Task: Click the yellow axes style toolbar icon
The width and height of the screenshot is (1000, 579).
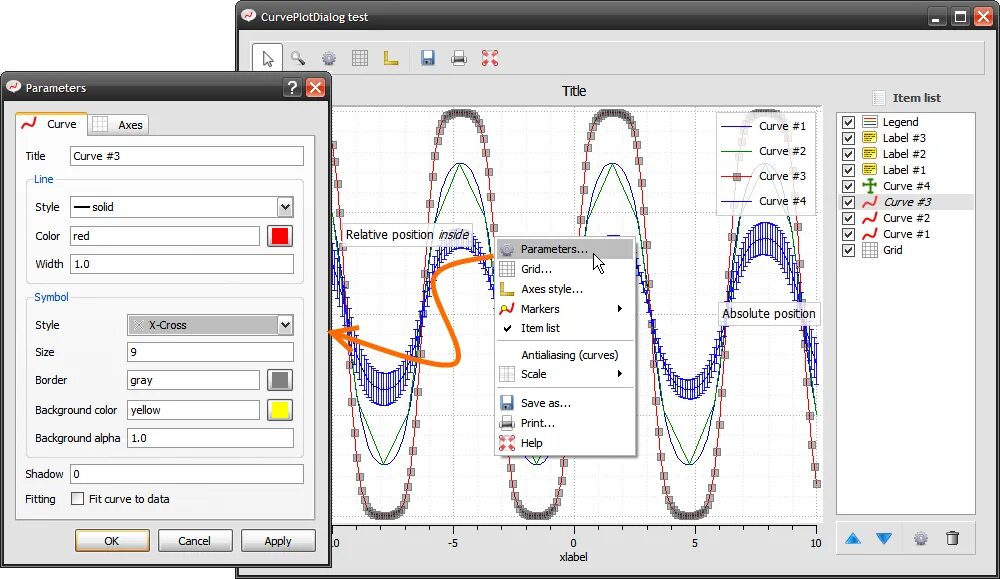Action: (391, 59)
